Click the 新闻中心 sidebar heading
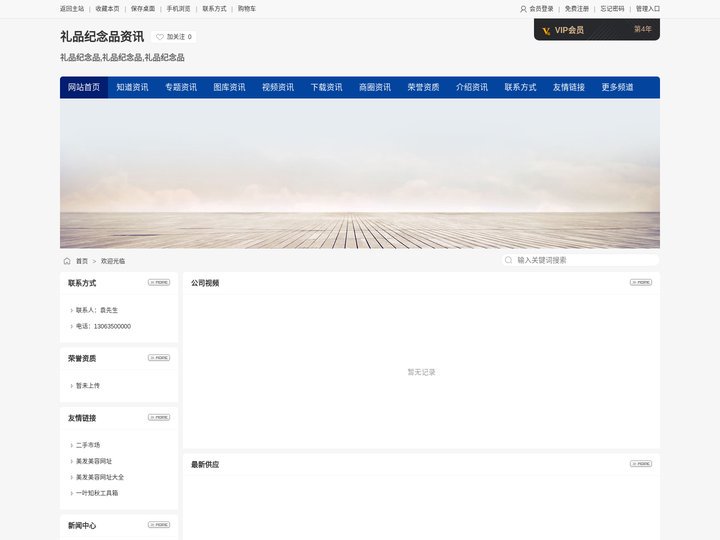This screenshot has width=720, height=540. pos(82,525)
